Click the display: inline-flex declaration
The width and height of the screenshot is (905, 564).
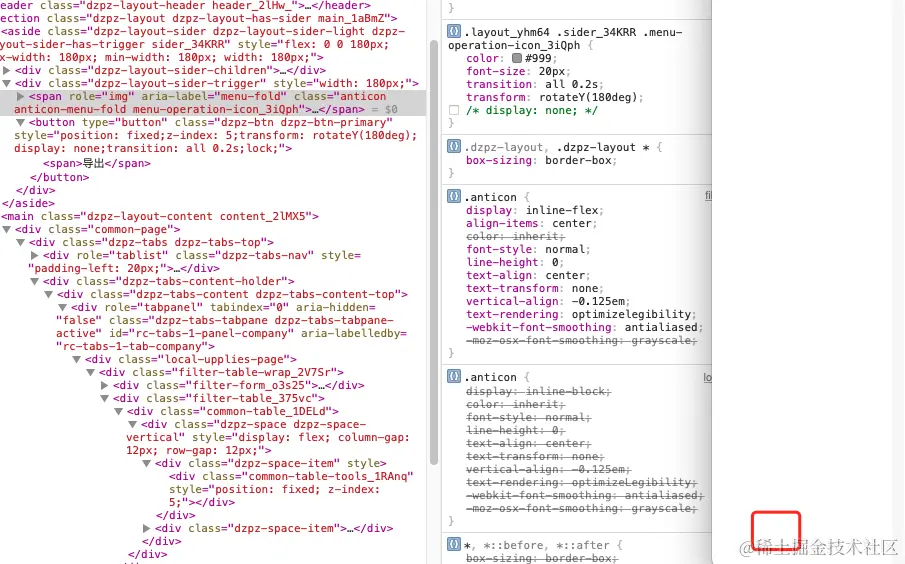point(534,211)
